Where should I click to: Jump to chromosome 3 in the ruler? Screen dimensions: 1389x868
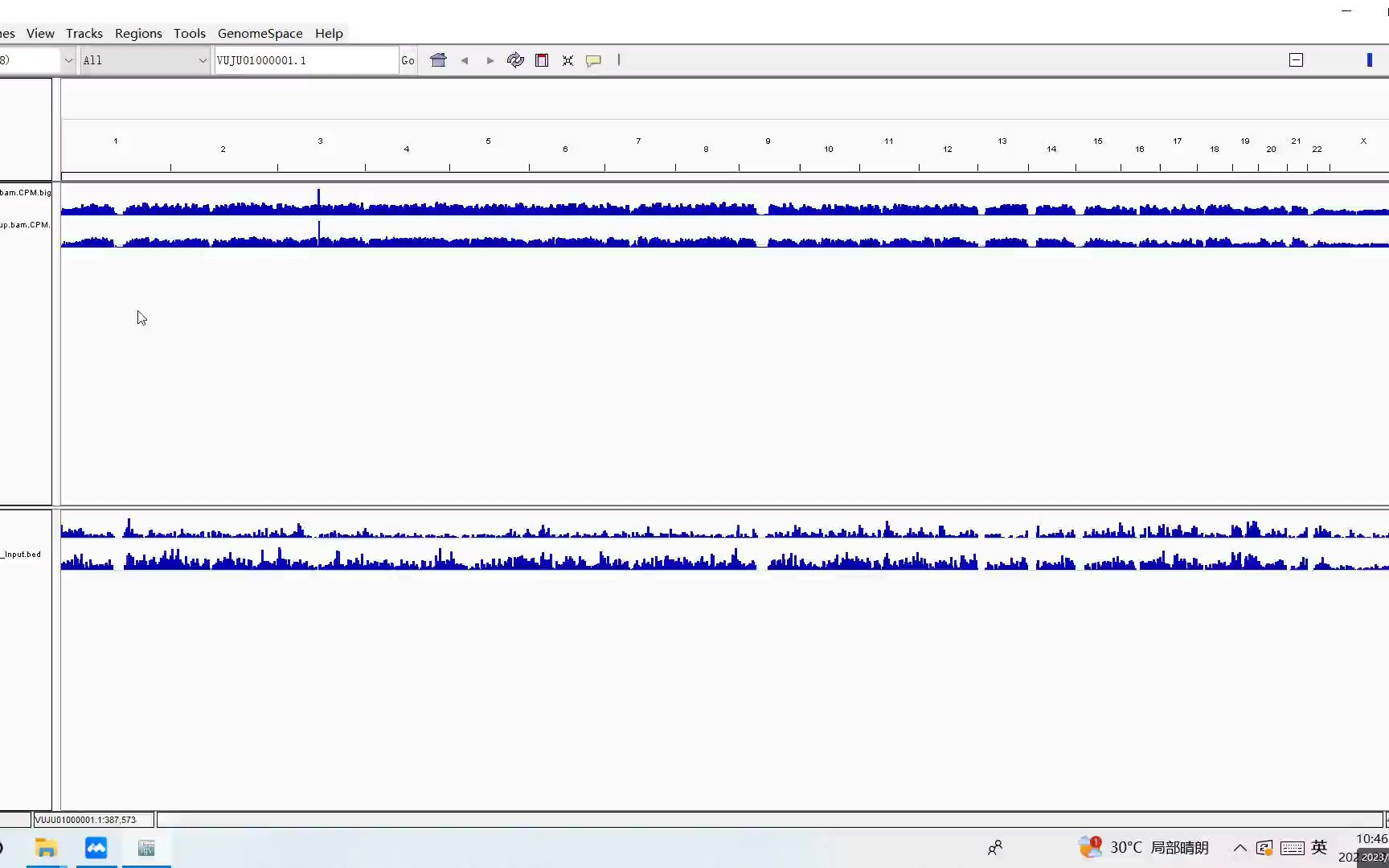click(320, 141)
